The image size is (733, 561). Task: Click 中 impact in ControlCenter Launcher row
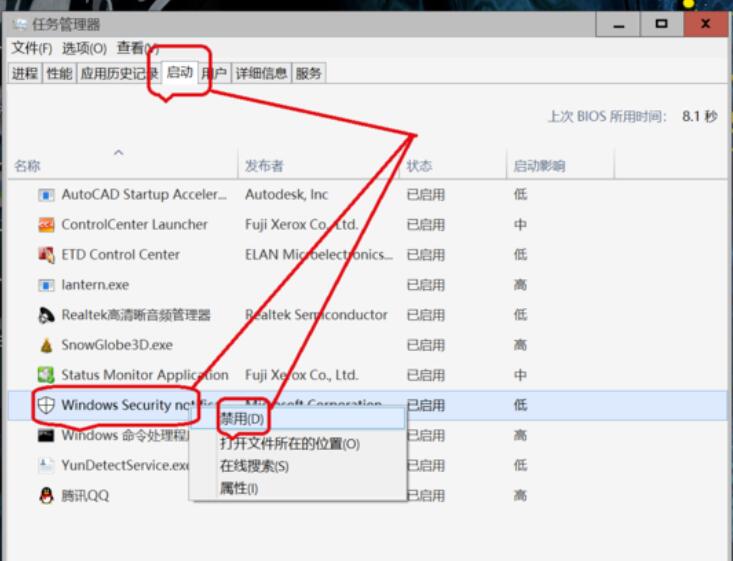[520, 225]
